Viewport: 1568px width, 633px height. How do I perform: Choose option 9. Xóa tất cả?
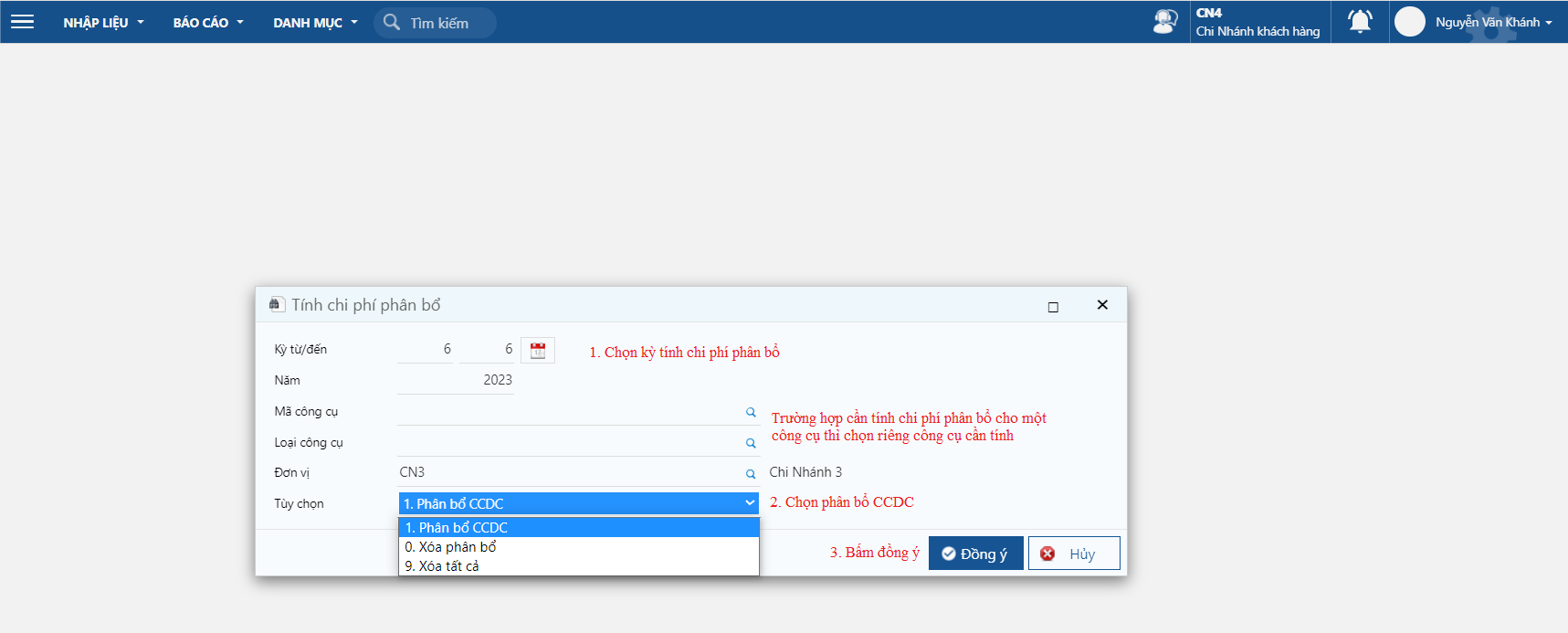579,566
